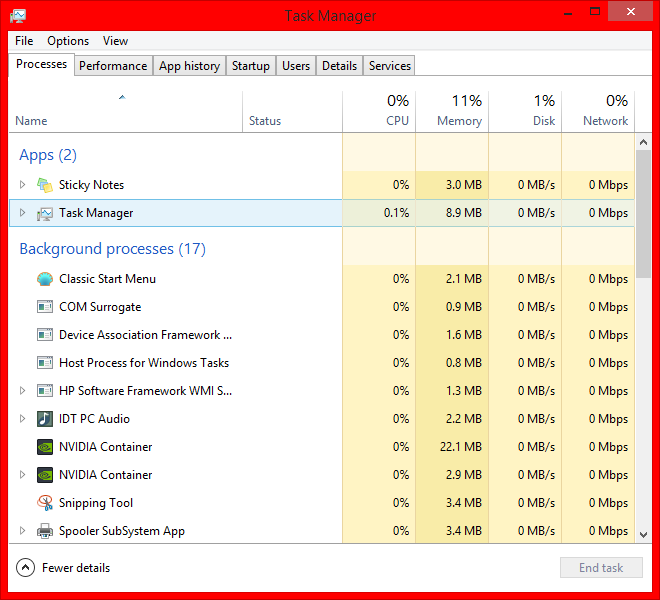Click the Device Association Framework icon
The image size is (660, 600).
click(45, 335)
